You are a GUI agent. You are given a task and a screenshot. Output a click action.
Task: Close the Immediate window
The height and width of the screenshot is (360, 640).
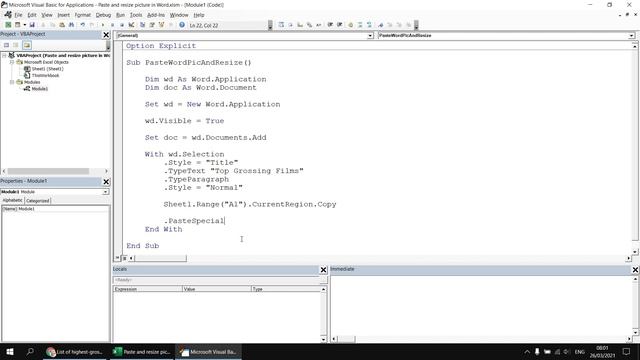[635, 270]
